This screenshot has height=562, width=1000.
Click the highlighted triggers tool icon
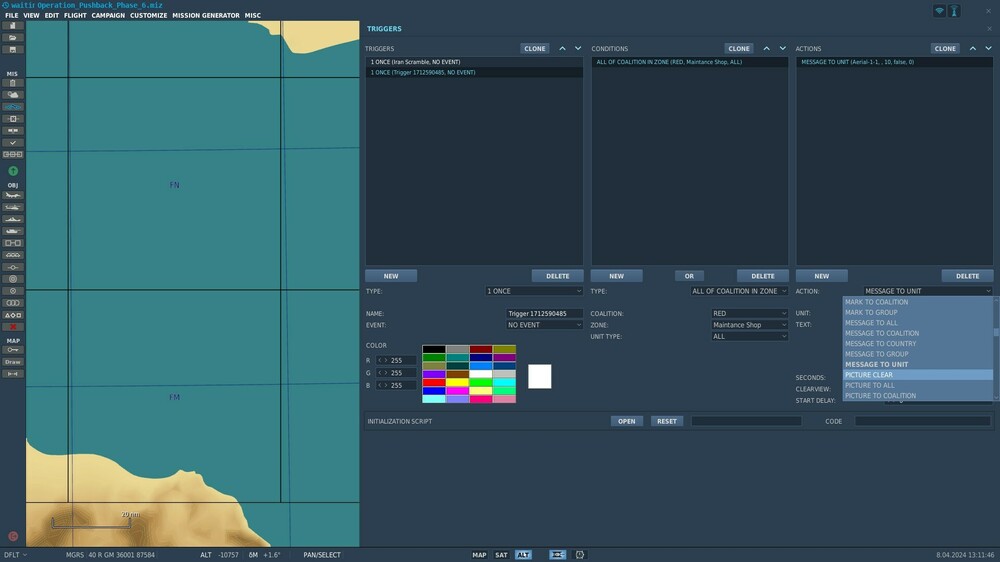point(13,107)
